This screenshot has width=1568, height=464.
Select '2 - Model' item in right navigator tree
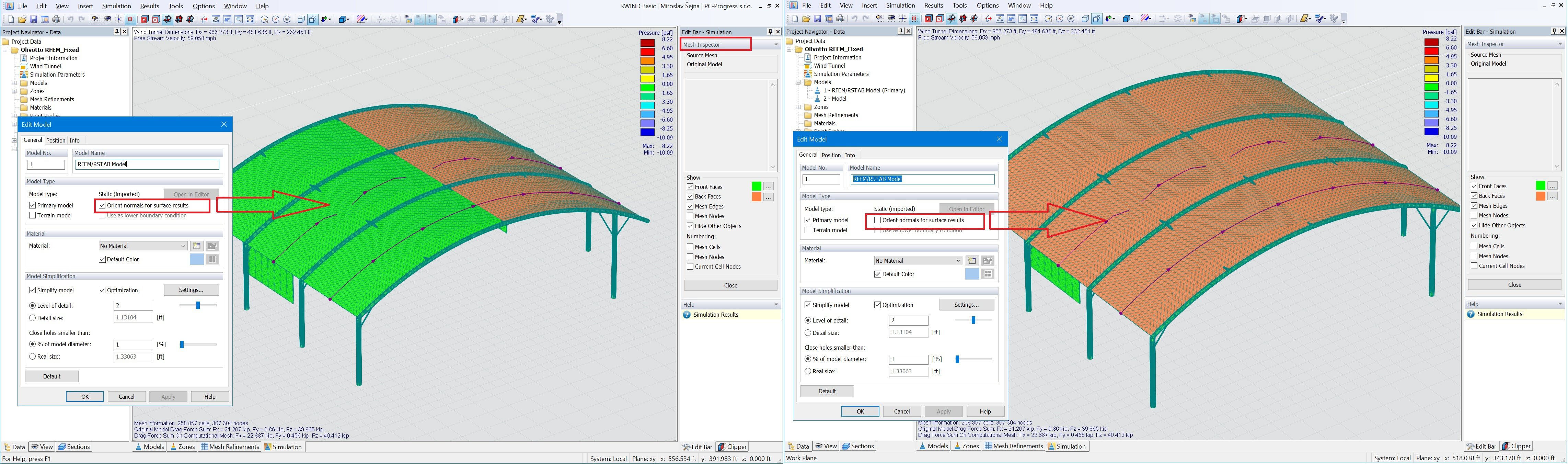(x=834, y=99)
